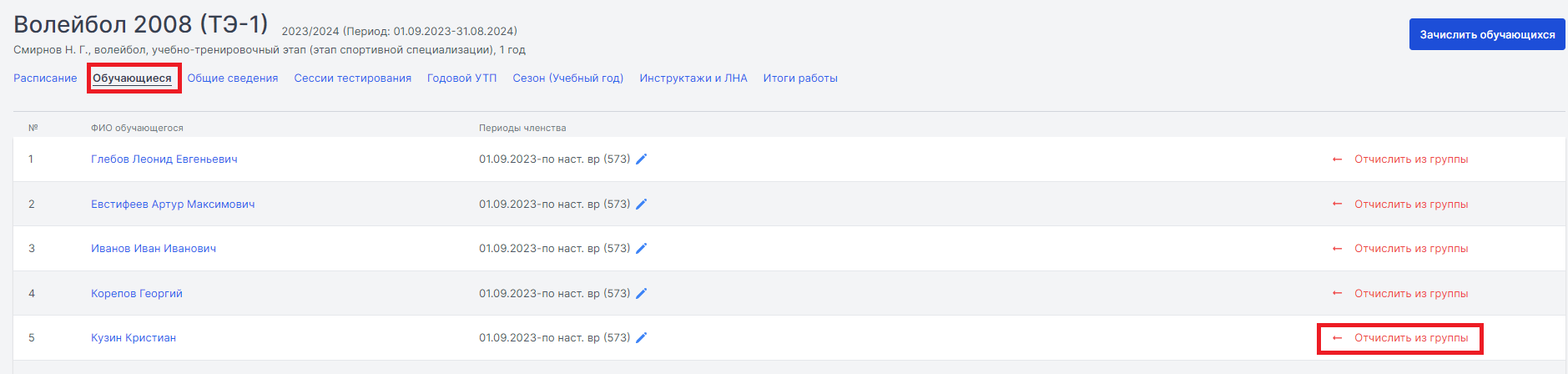Go to the Годовой УТП tab
Screen dimensions: 1568x374
(x=461, y=78)
